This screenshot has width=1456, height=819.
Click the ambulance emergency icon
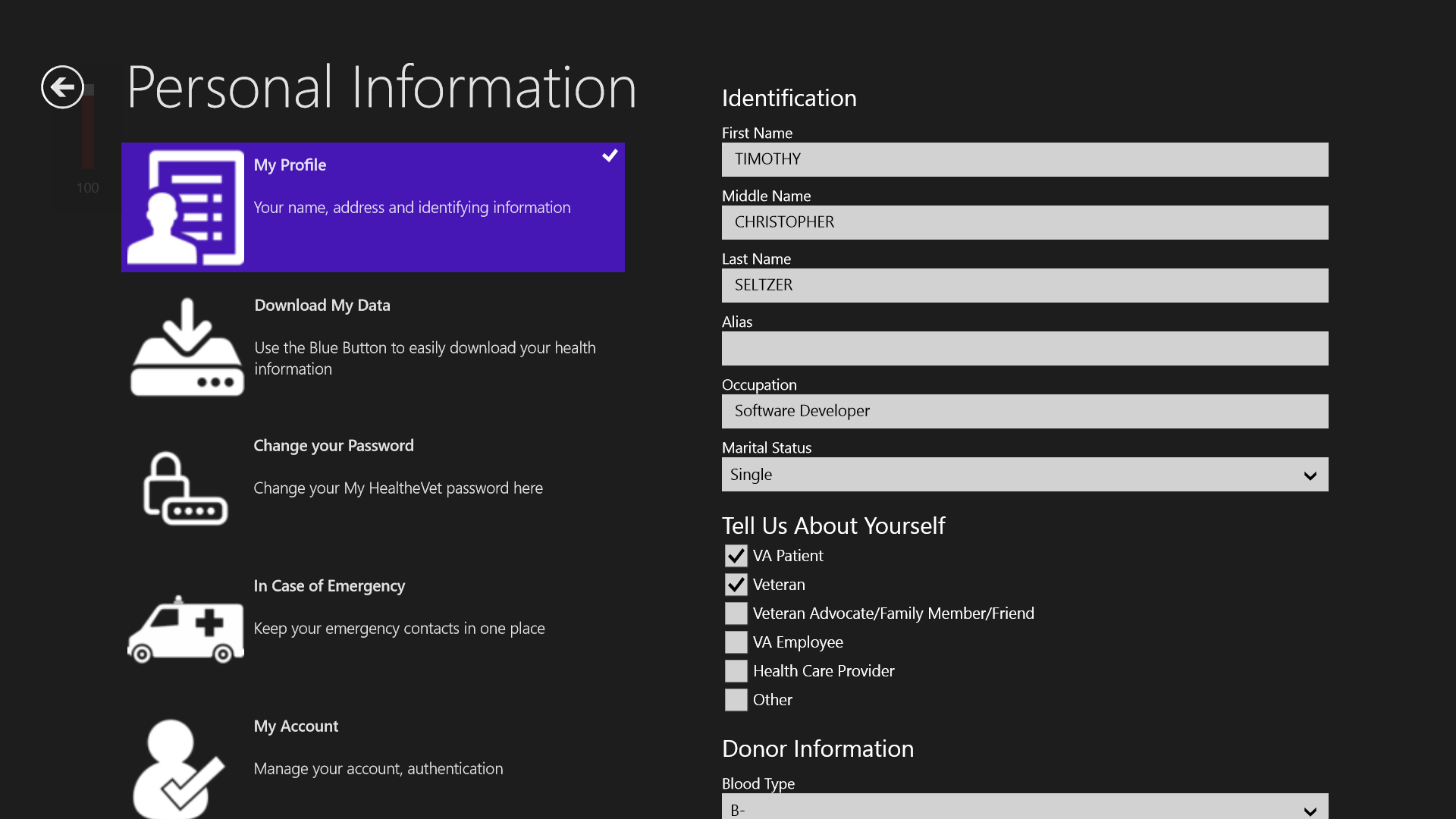[x=186, y=629]
